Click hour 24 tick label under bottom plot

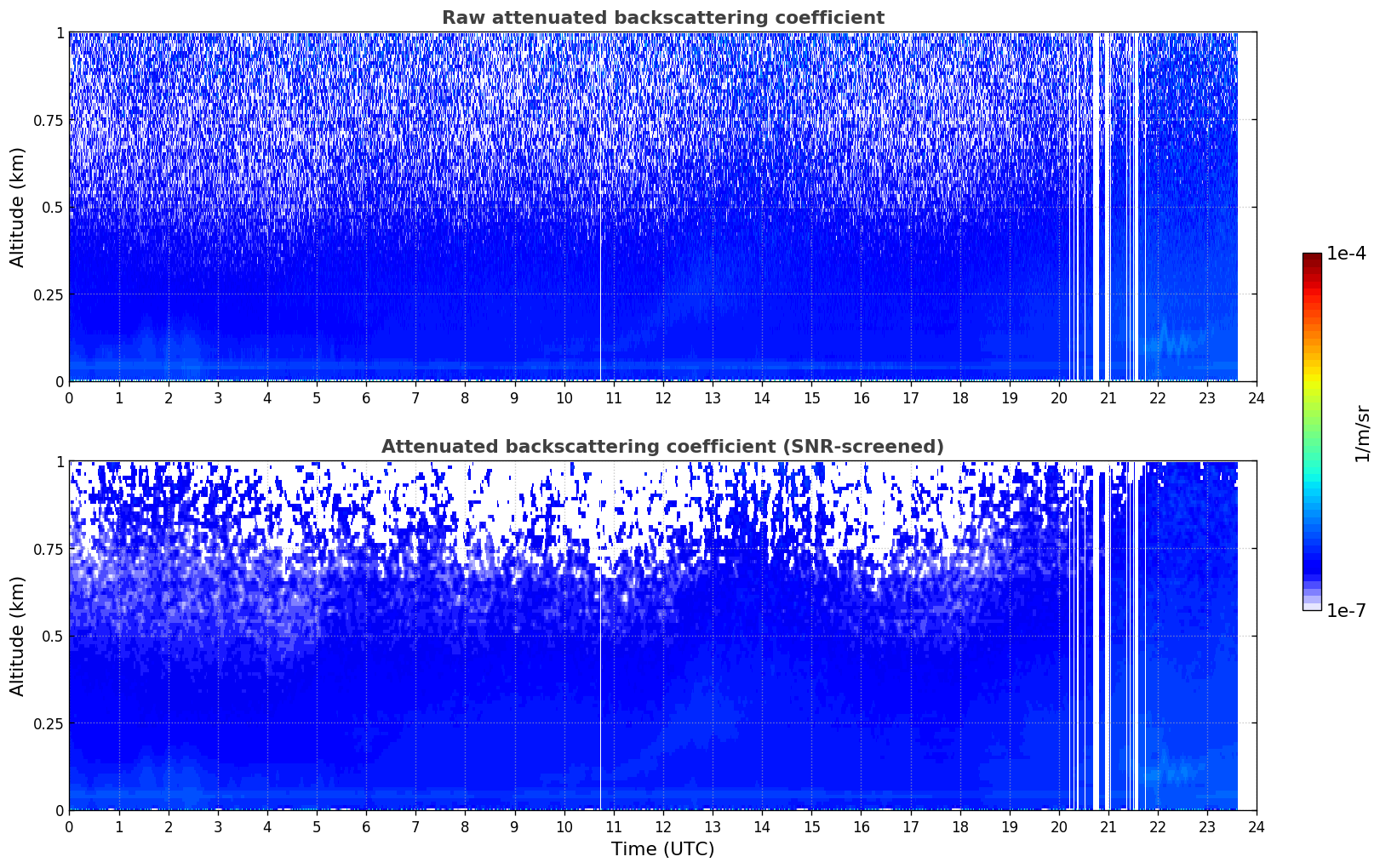point(1257,826)
